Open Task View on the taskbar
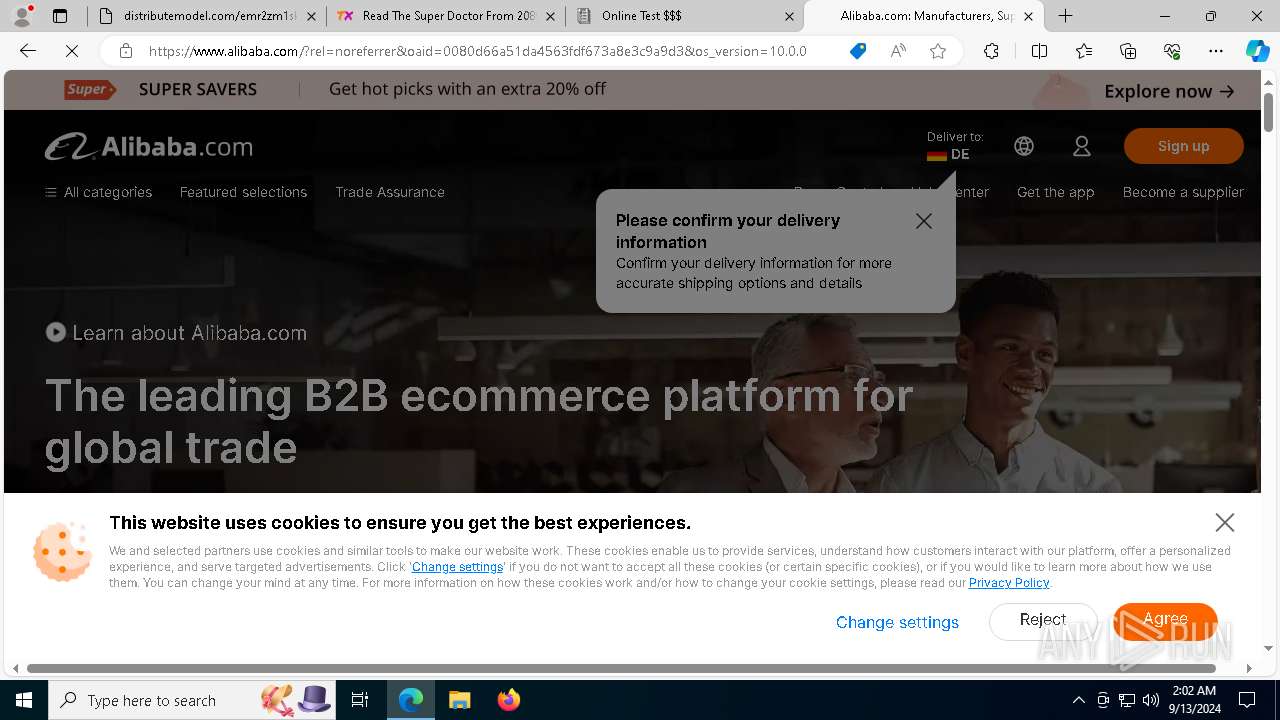Image resolution: width=1280 pixels, height=720 pixels. [x=360, y=700]
